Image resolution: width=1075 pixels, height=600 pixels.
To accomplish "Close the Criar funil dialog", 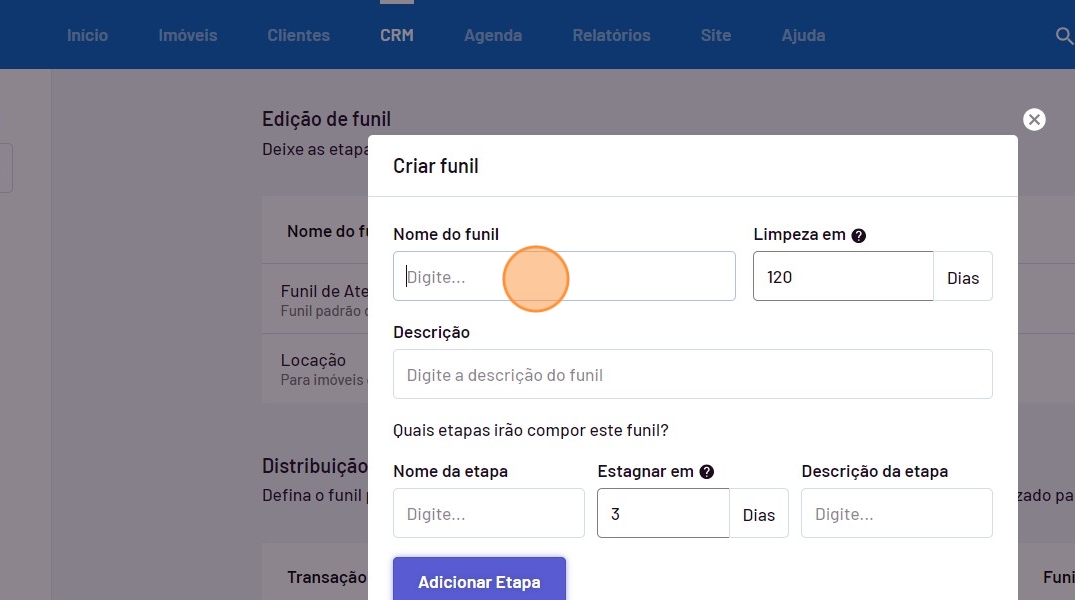I will click(x=1034, y=120).
